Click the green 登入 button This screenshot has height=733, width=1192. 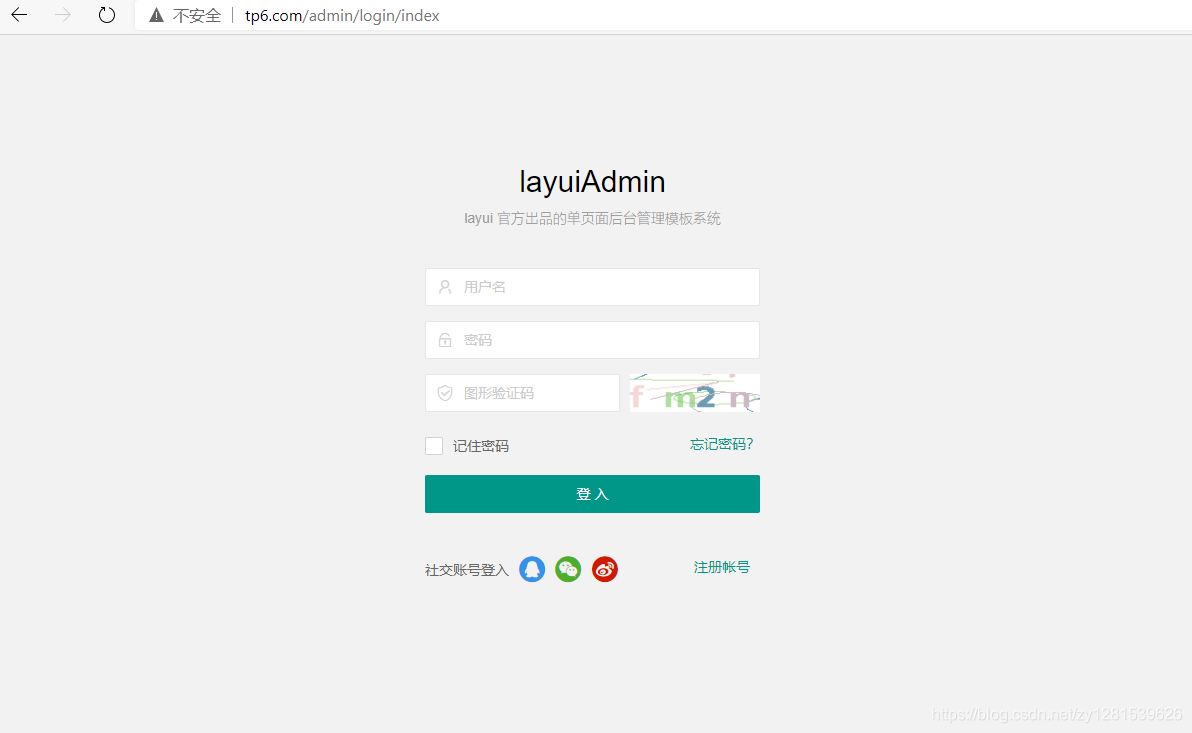click(x=592, y=494)
